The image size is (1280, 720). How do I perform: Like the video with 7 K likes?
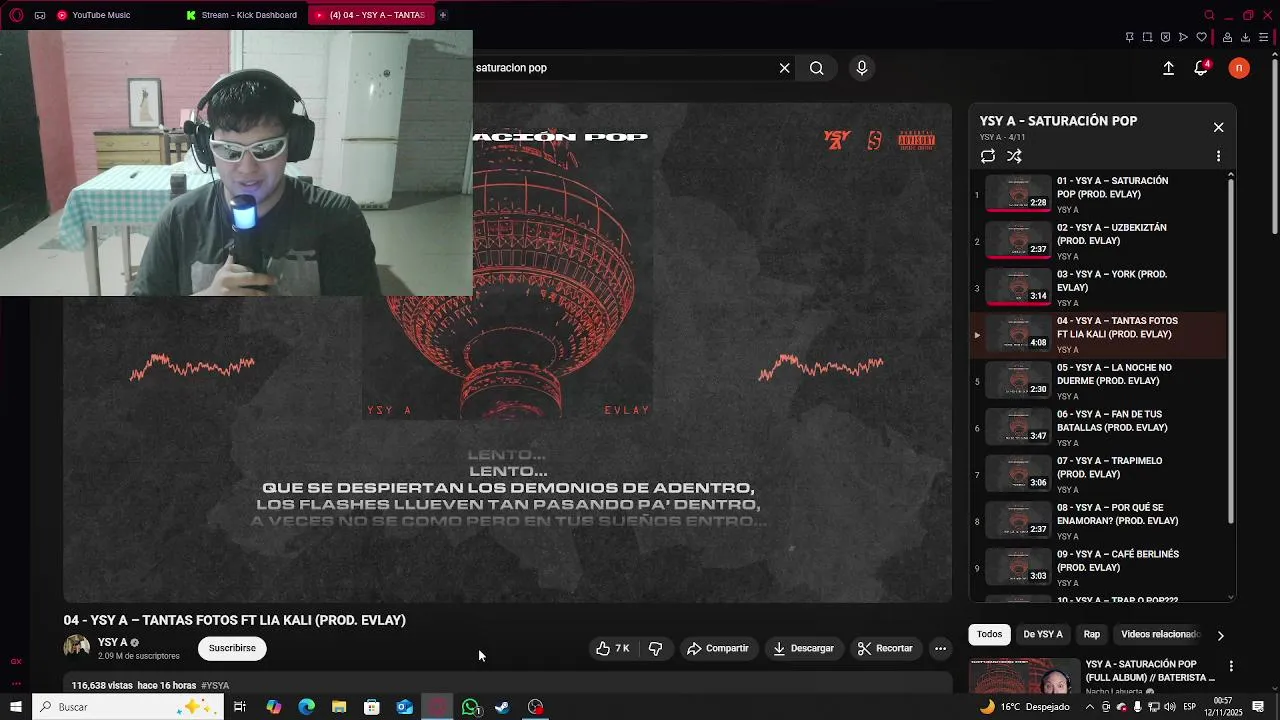click(x=613, y=648)
